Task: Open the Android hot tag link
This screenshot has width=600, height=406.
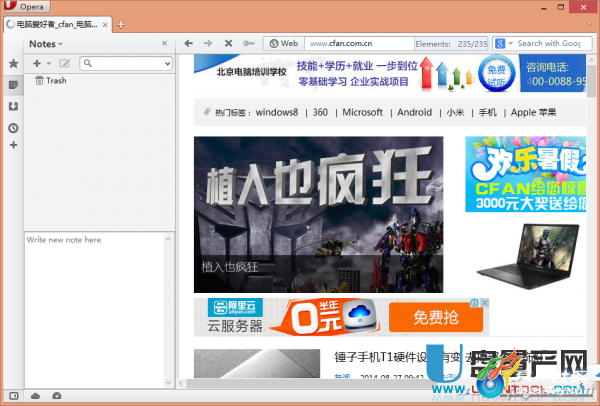Action: pos(414,113)
